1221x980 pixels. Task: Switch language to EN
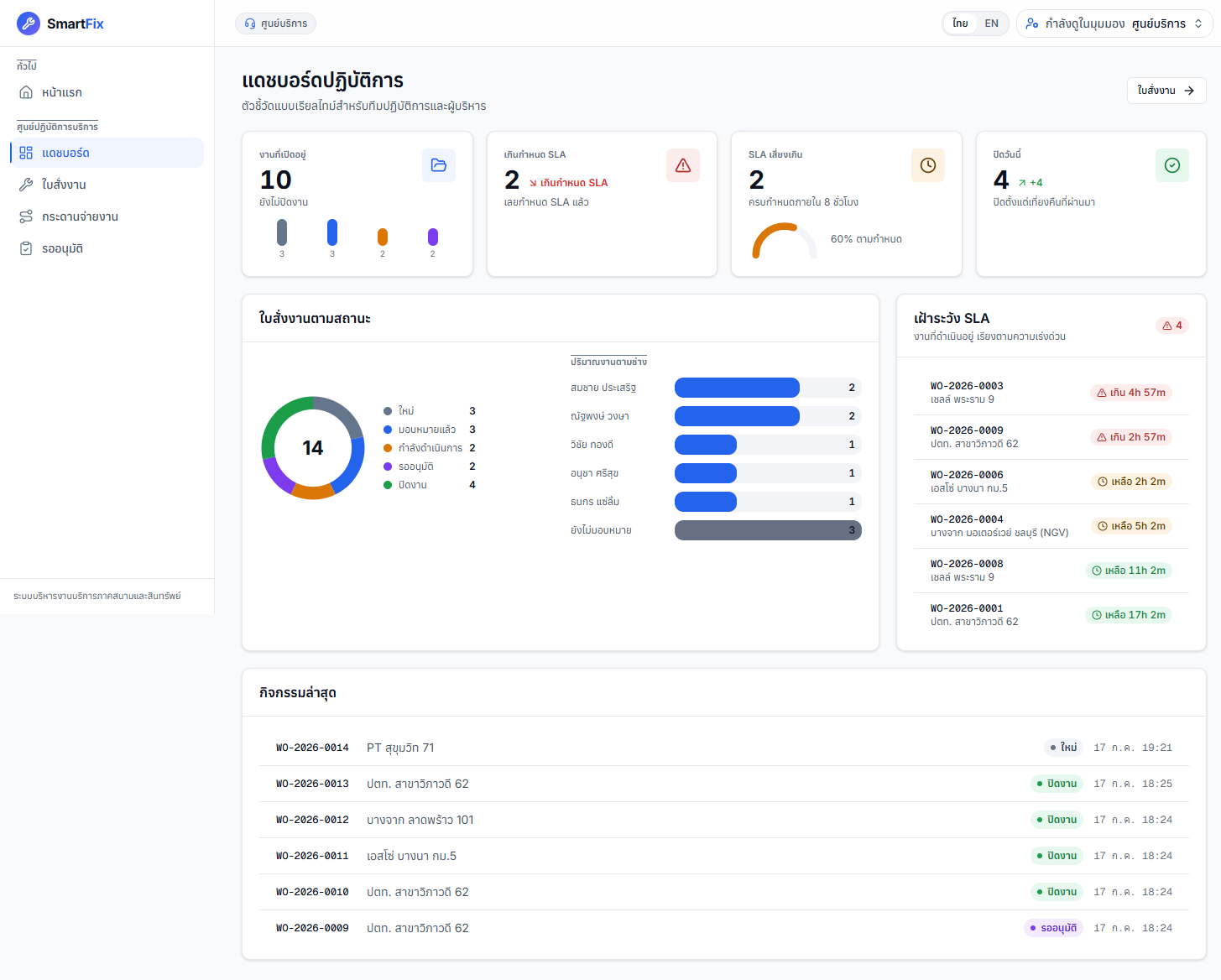(992, 23)
